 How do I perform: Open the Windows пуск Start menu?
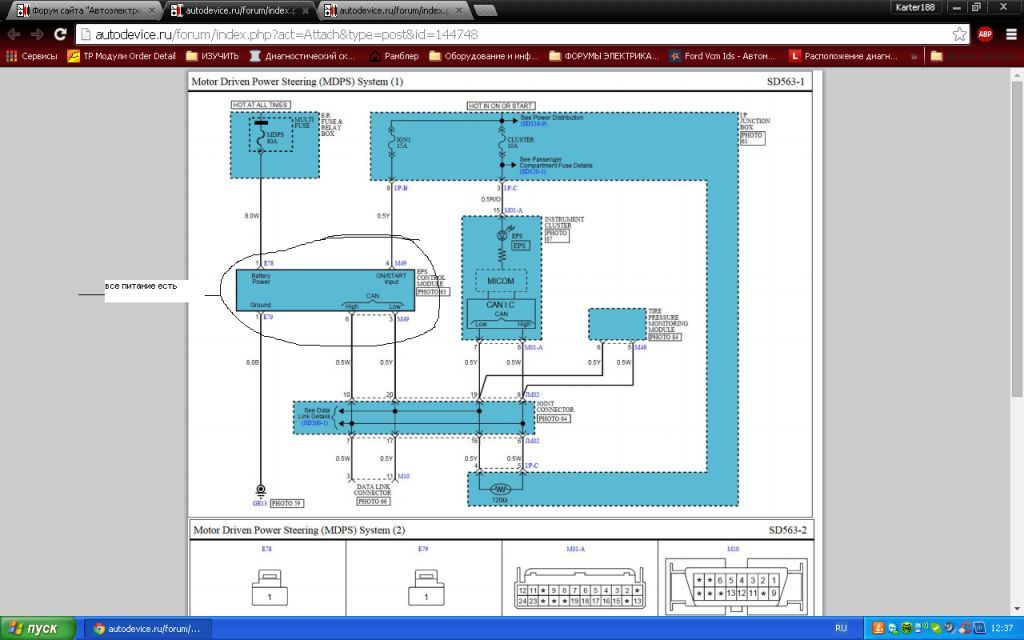(38, 628)
